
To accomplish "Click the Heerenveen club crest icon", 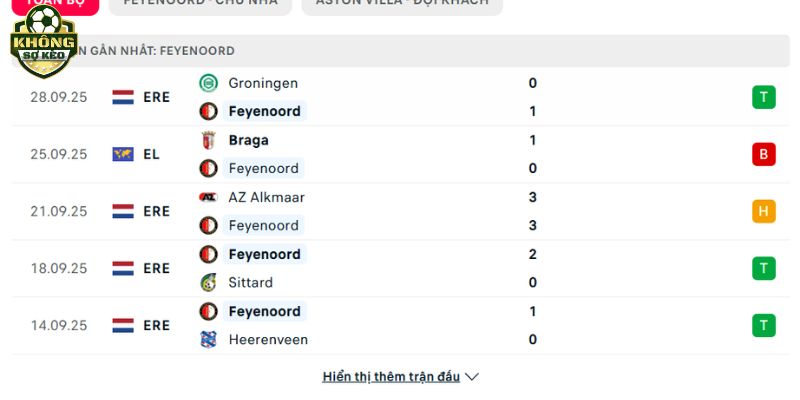I will click(208, 339).
